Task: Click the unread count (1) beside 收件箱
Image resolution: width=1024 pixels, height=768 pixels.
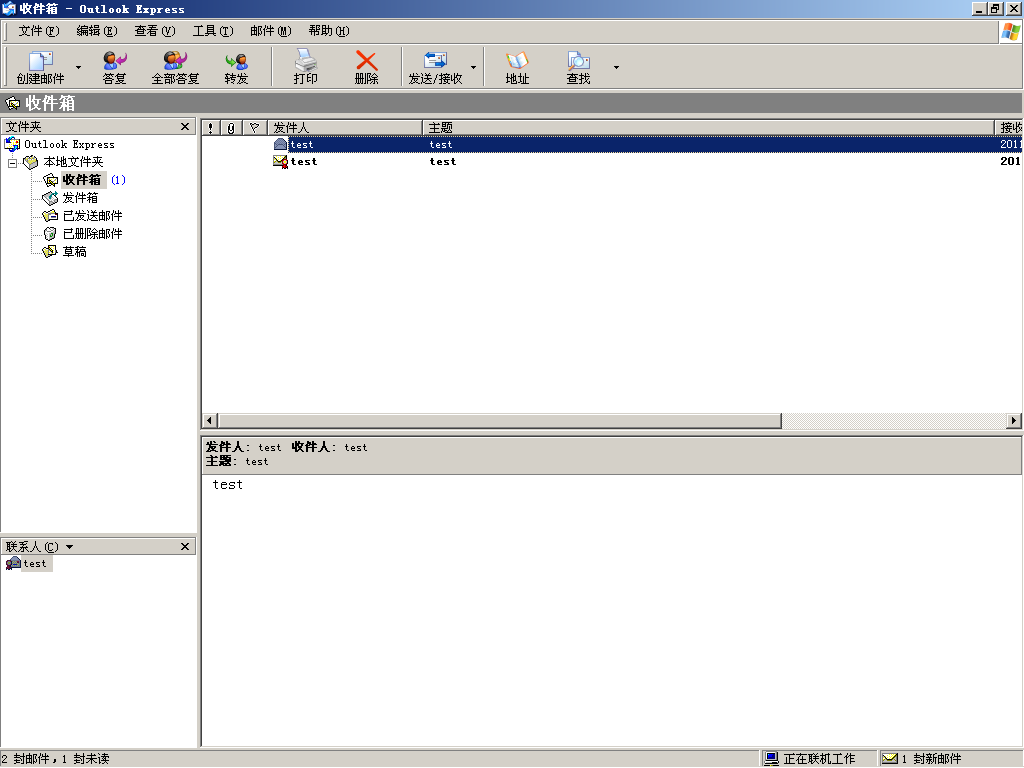Action: pos(118,180)
